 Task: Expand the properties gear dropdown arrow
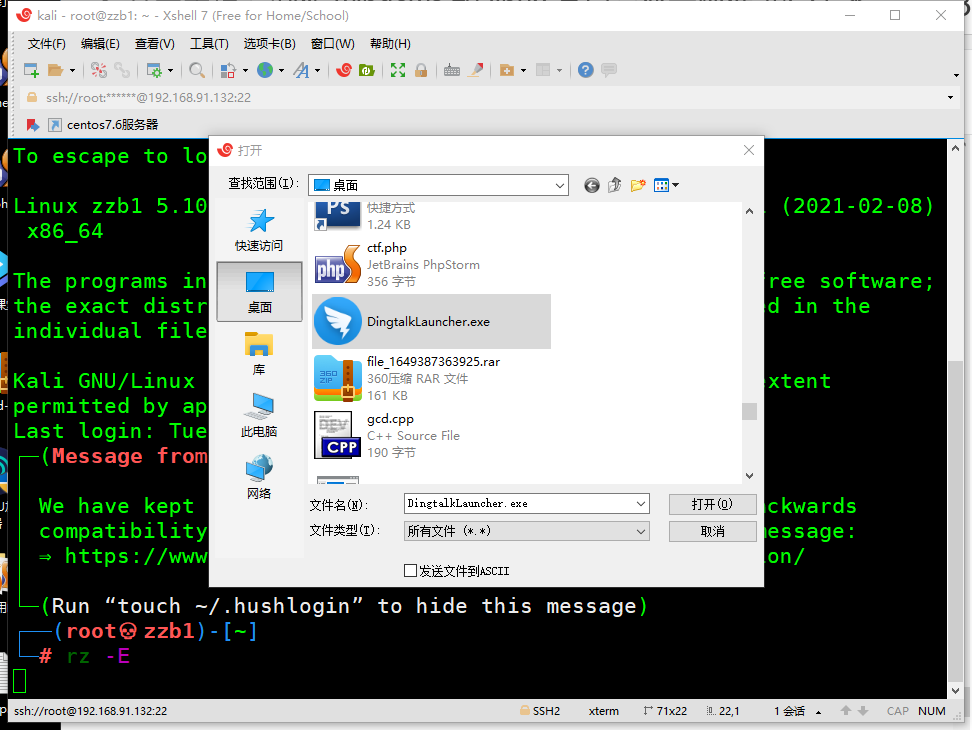tap(170, 71)
